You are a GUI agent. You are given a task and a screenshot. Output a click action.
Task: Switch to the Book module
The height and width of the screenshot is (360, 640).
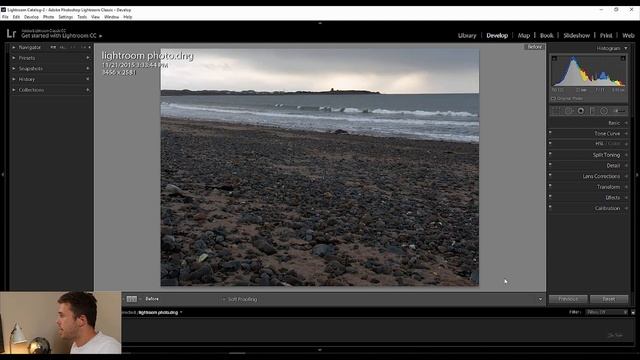pos(547,36)
